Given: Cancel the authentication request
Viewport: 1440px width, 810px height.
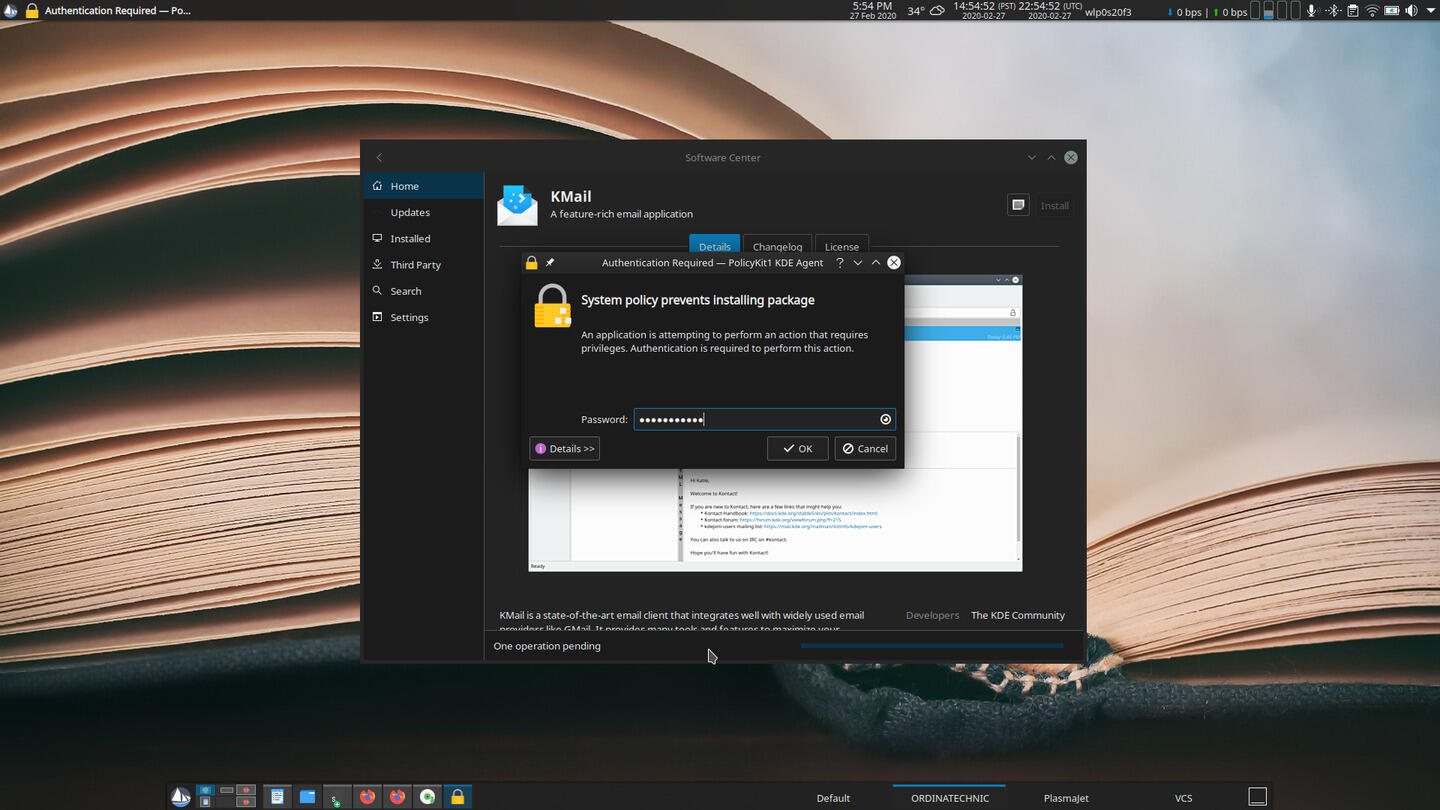Looking at the screenshot, I should (x=865, y=448).
